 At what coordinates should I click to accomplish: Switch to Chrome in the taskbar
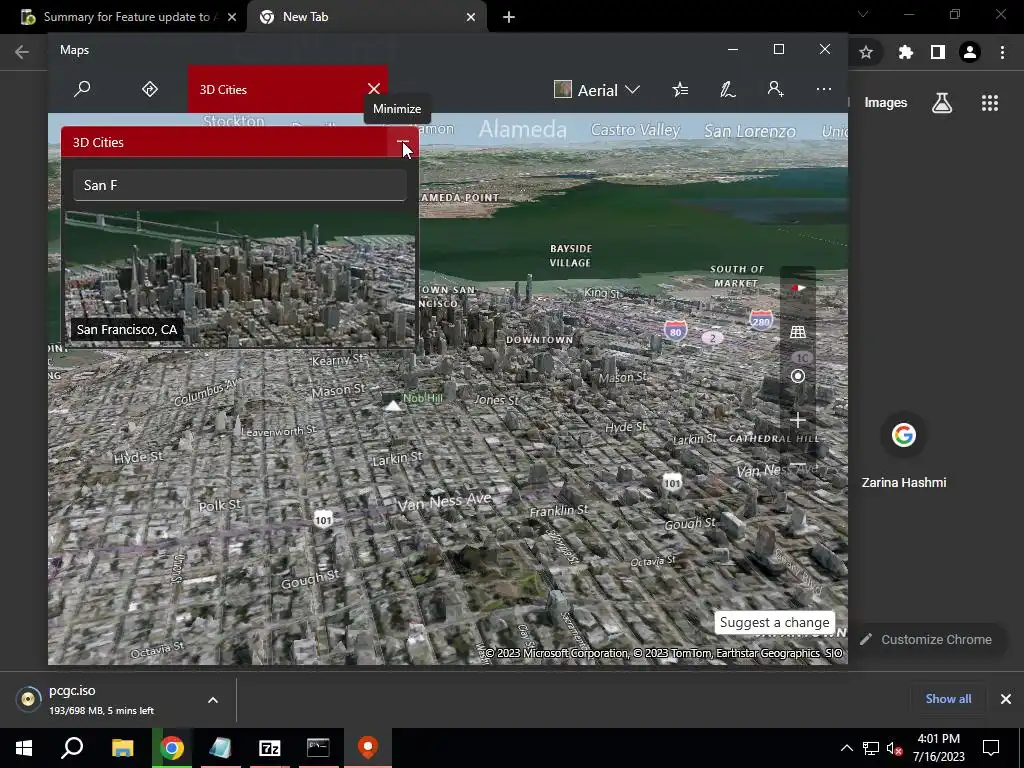coord(172,748)
